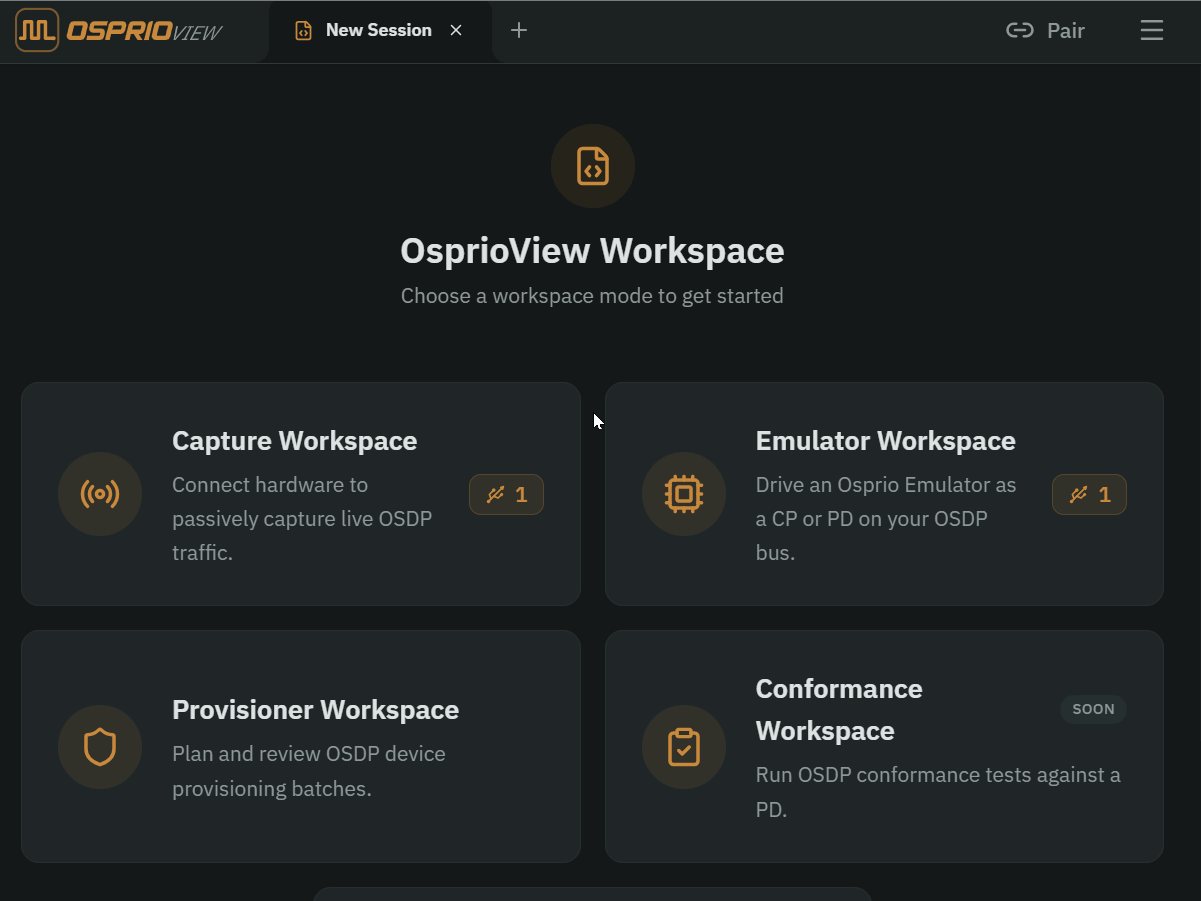The width and height of the screenshot is (1201, 901).
Task: Click the SOON badge on Conformance
Action: tap(1093, 709)
